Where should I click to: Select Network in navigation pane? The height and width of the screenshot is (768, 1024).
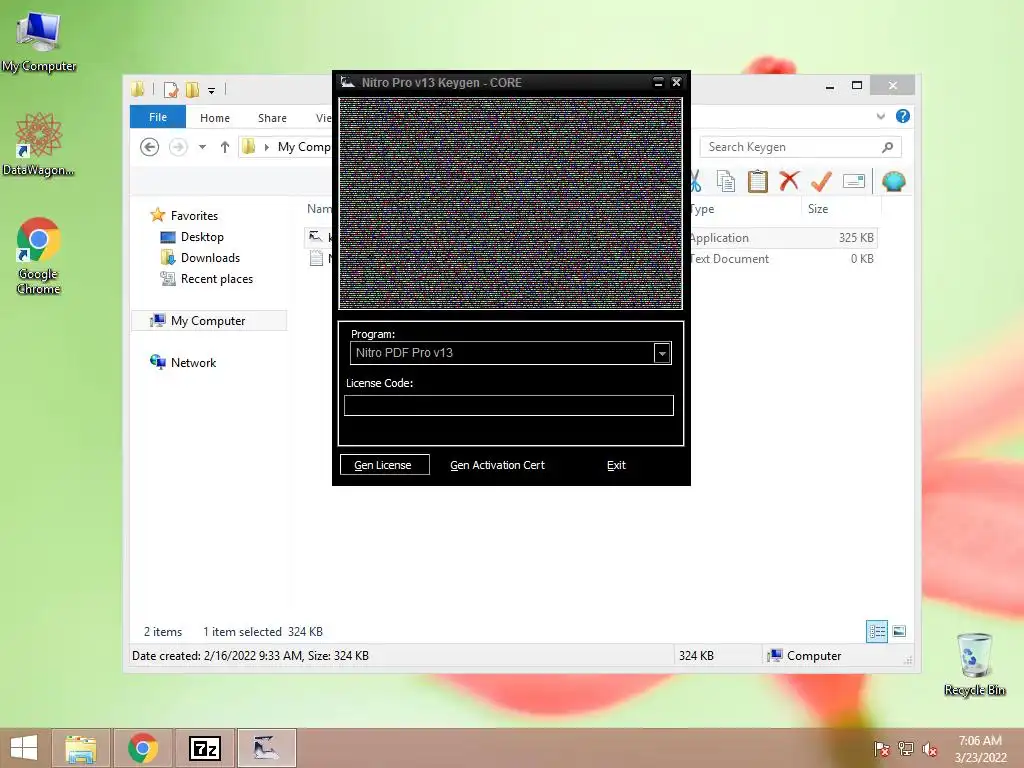point(193,363)
